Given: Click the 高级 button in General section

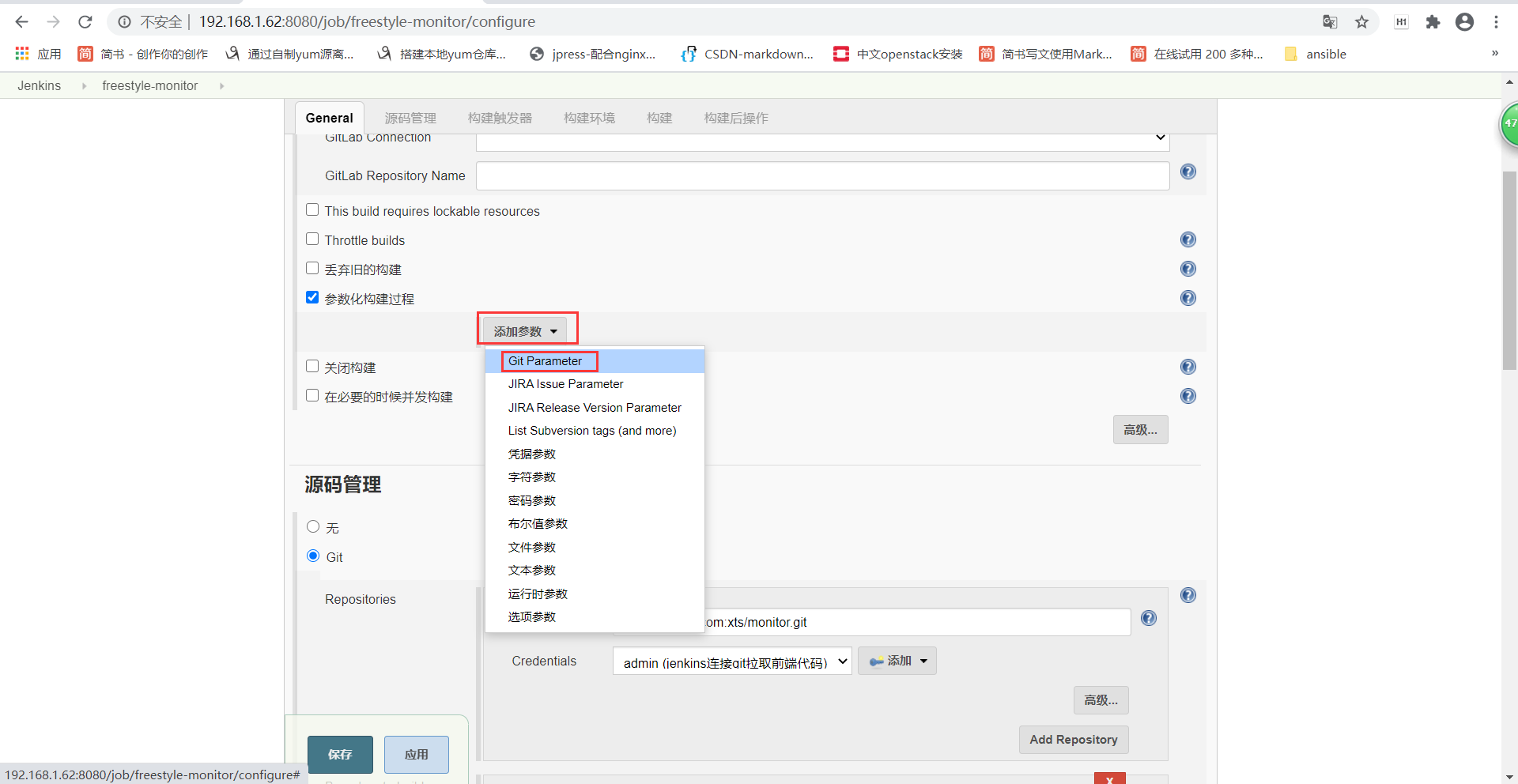Looking at the screenshot, I should coord(1141,430).
